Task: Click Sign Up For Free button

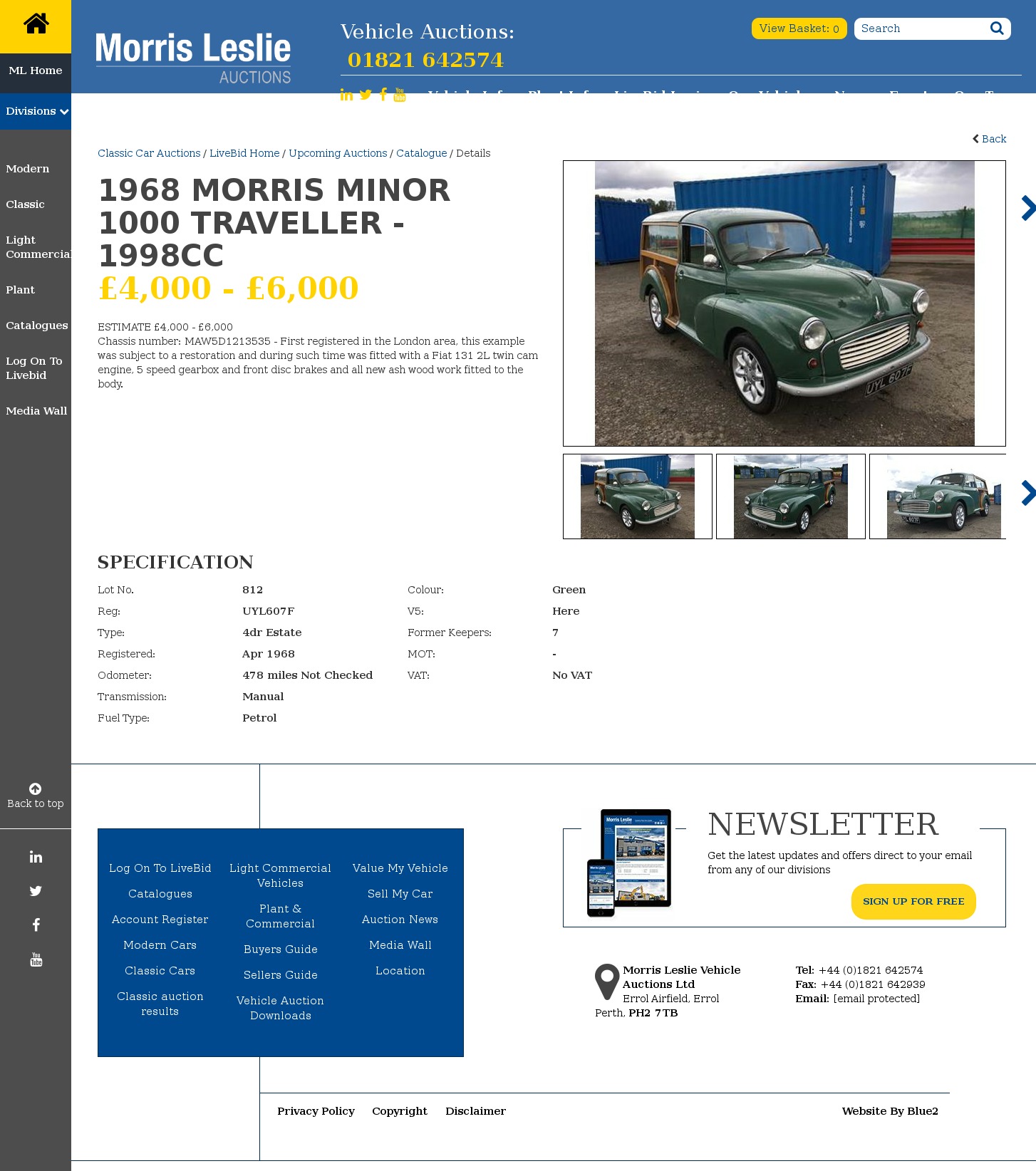Action: pos(913,902)
